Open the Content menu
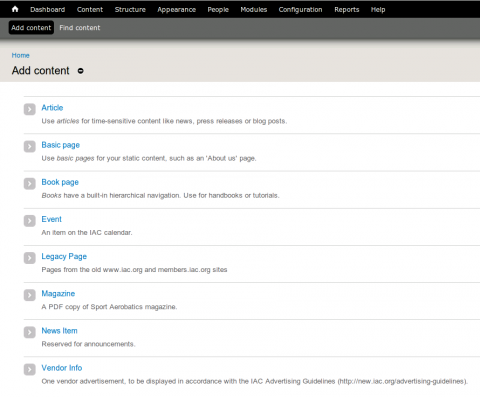 pyautogui.click(x=90, y=10)
